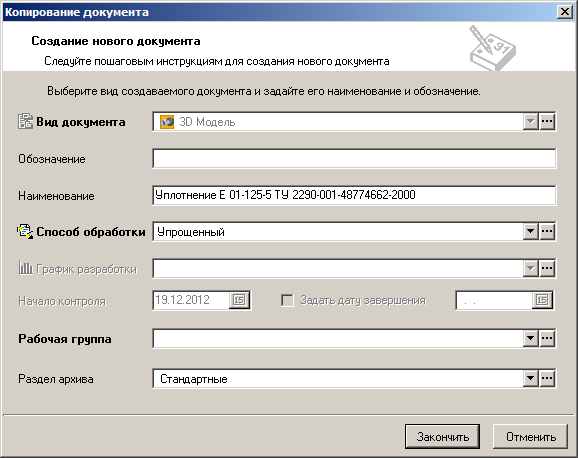This screenshot has height=458, width=578.
Task: Open calendar for completion date field
Action: coord(542,300)
